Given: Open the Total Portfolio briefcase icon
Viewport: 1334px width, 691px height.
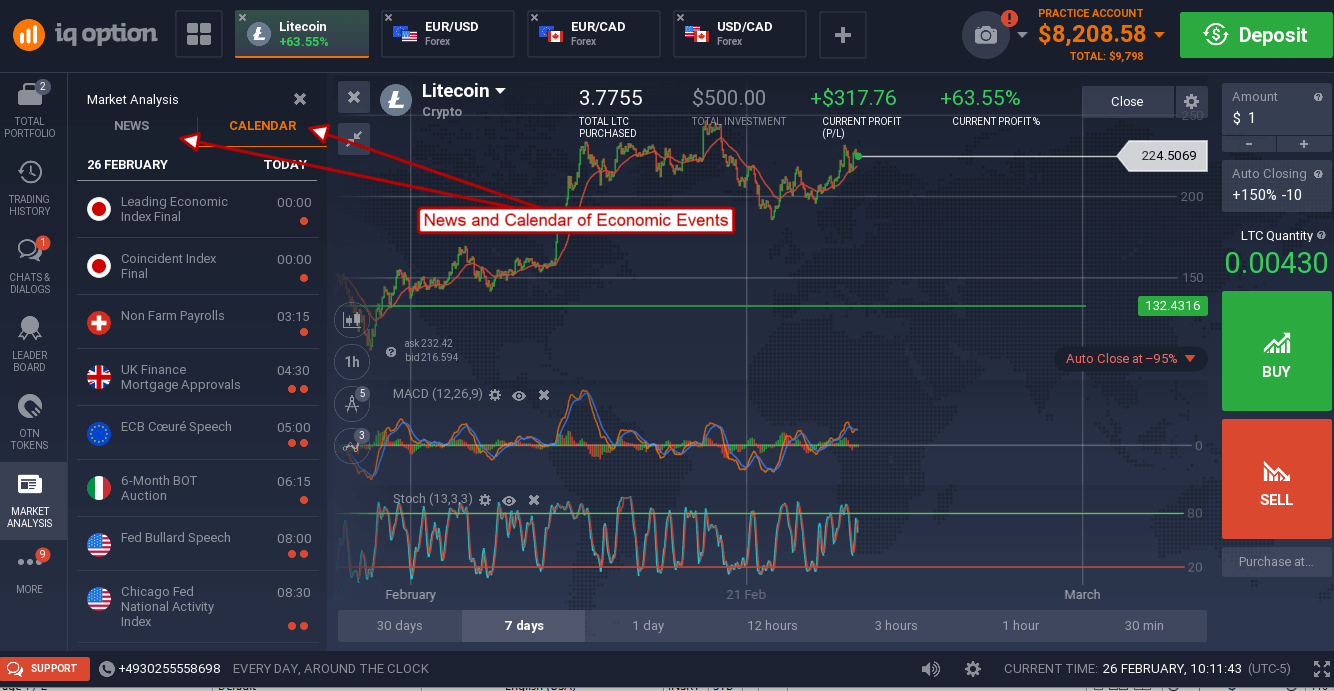Looking at the screenshot, I should tap(30, 97).
